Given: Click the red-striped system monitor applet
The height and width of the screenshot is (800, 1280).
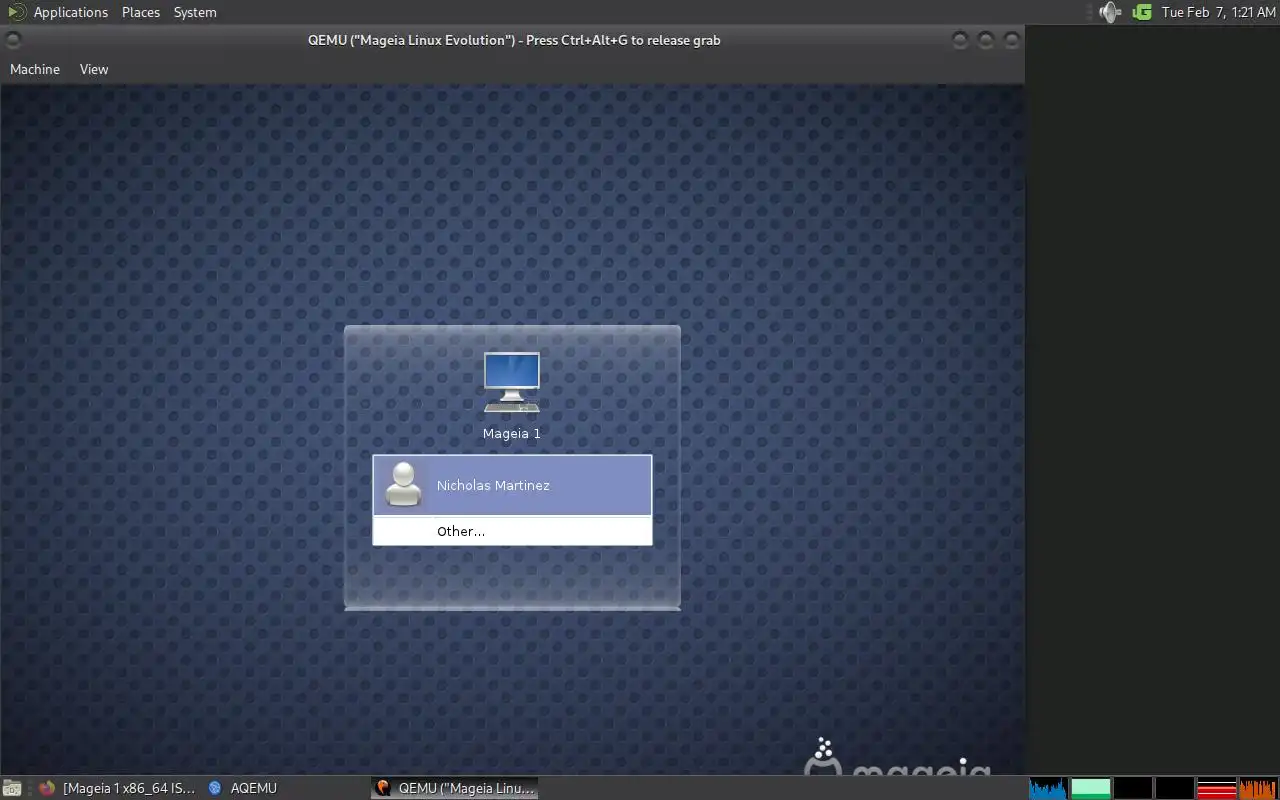Looking at the screenshot, I should point(1217,788).
